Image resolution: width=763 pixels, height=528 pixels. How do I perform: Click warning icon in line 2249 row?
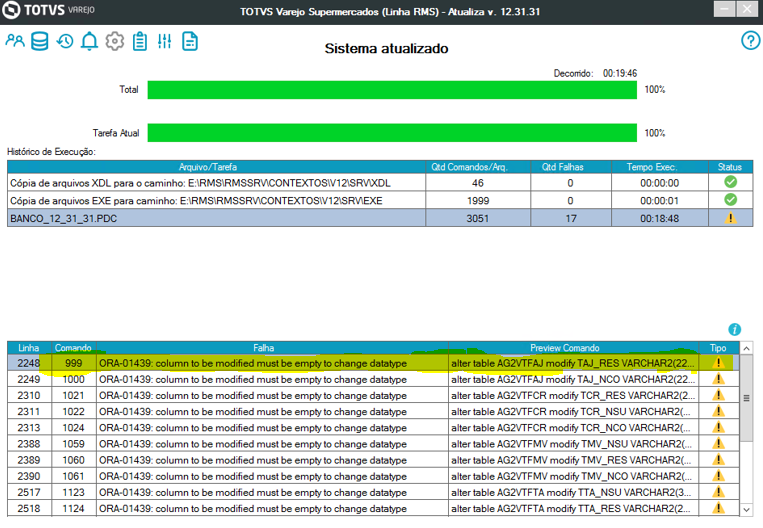coord(718,379)
